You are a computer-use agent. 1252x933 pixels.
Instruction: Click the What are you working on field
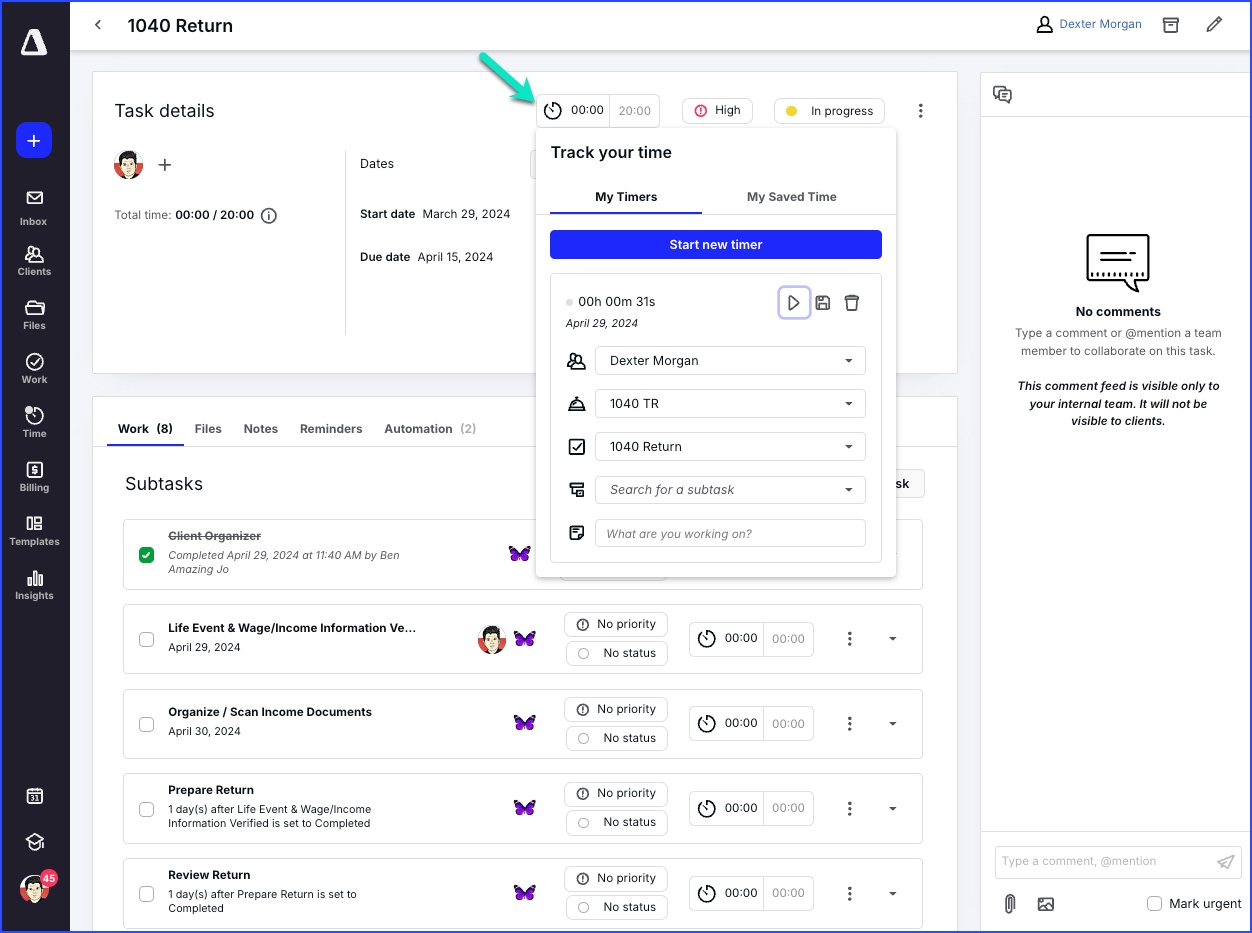730,533
